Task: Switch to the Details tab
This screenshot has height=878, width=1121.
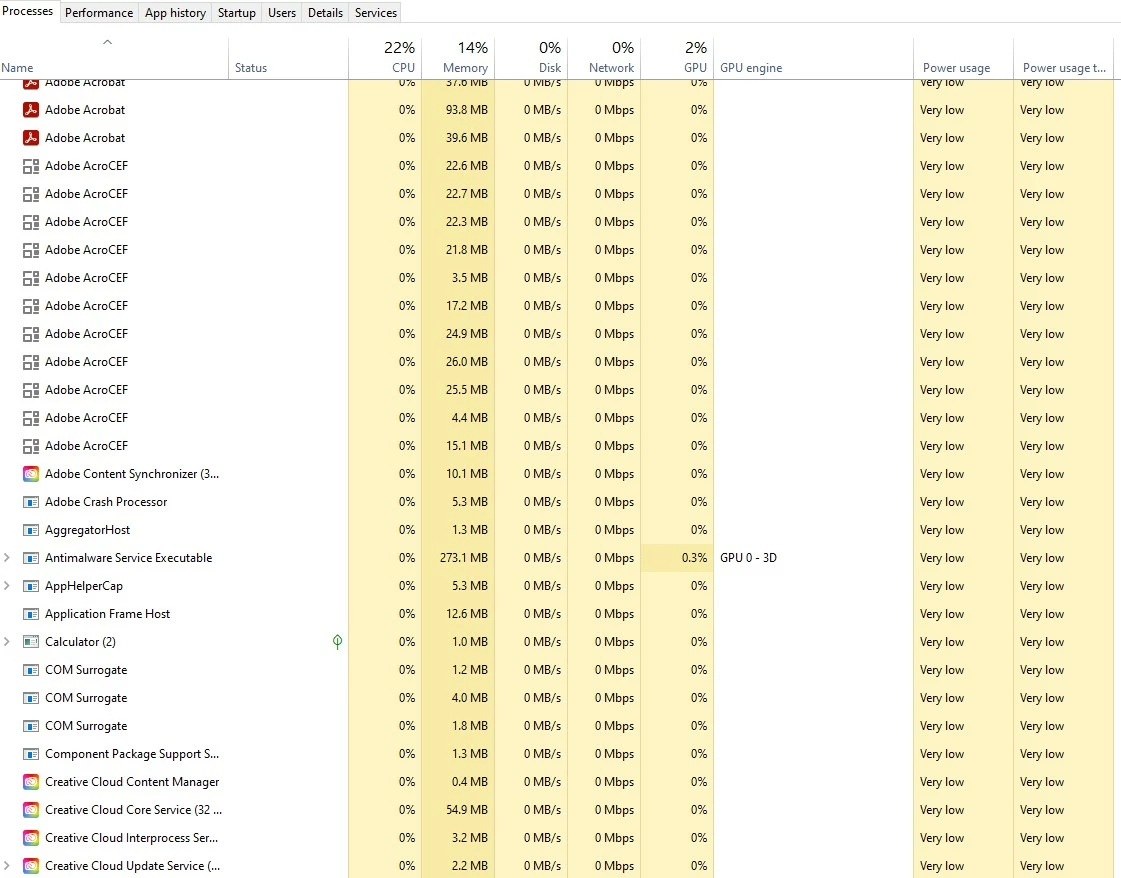Action: point(325,13)
